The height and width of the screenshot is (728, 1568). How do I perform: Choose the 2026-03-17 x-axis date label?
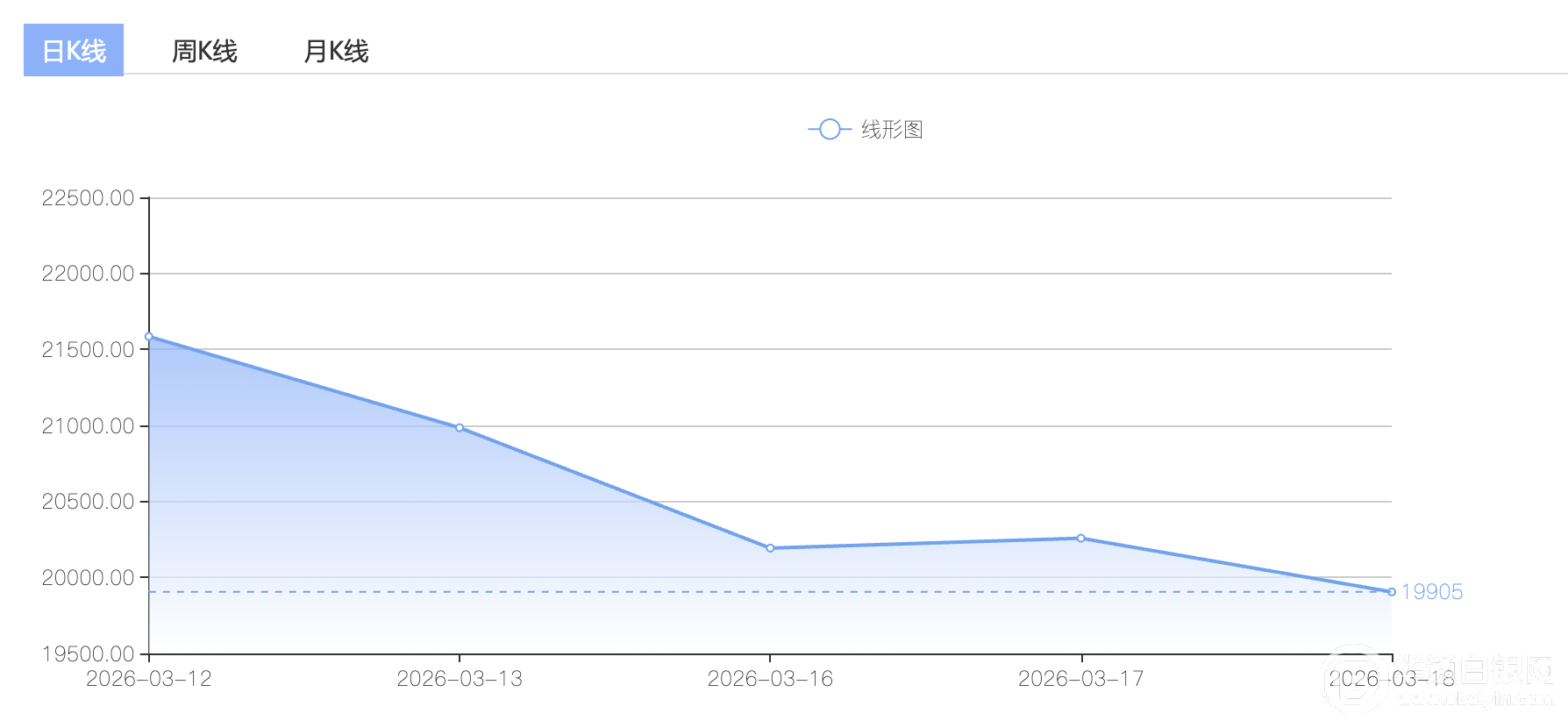click(1080, 679)
